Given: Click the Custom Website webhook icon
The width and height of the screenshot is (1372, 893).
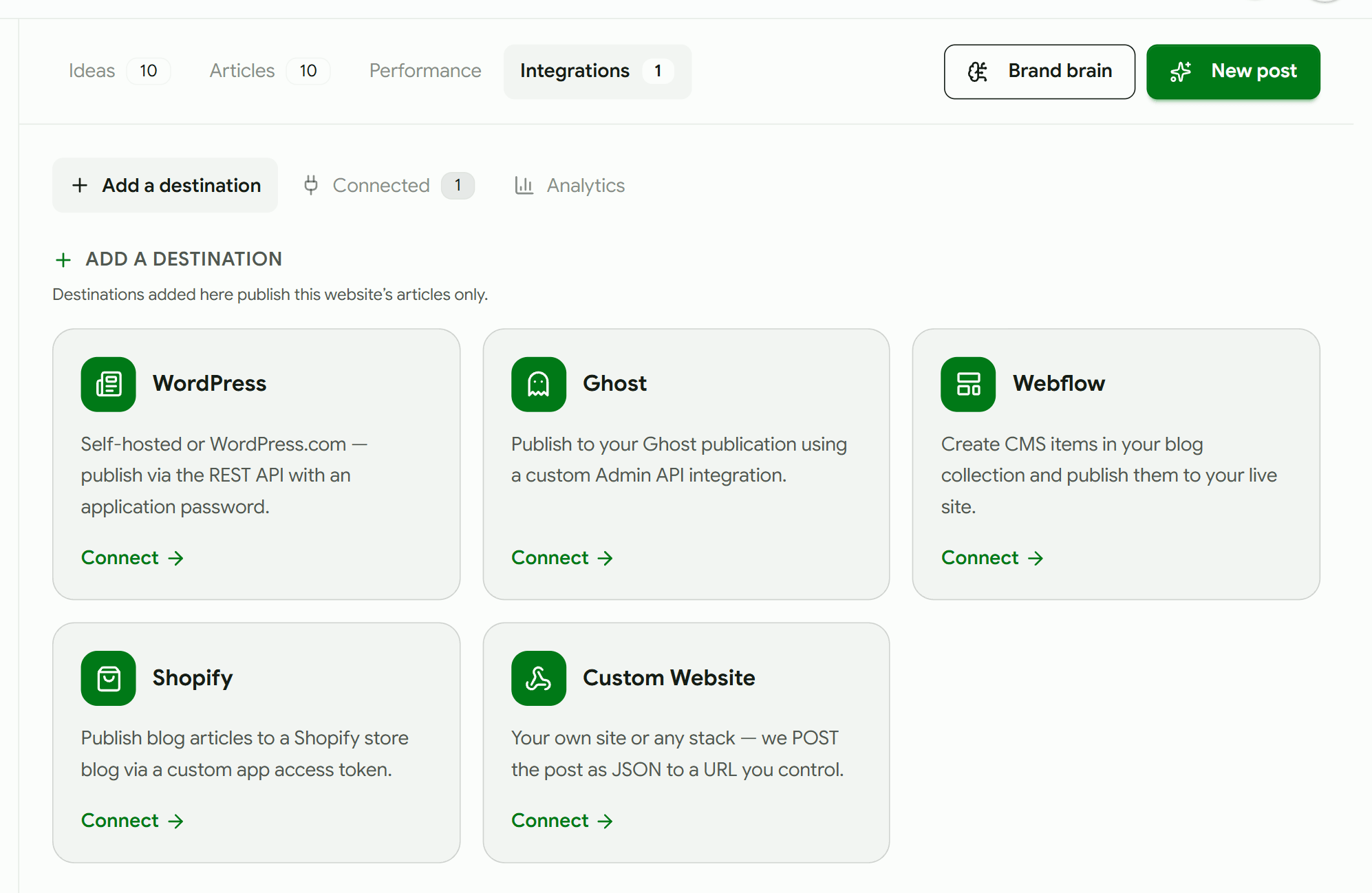Looking at the screenshot, I should coord(538,678).
